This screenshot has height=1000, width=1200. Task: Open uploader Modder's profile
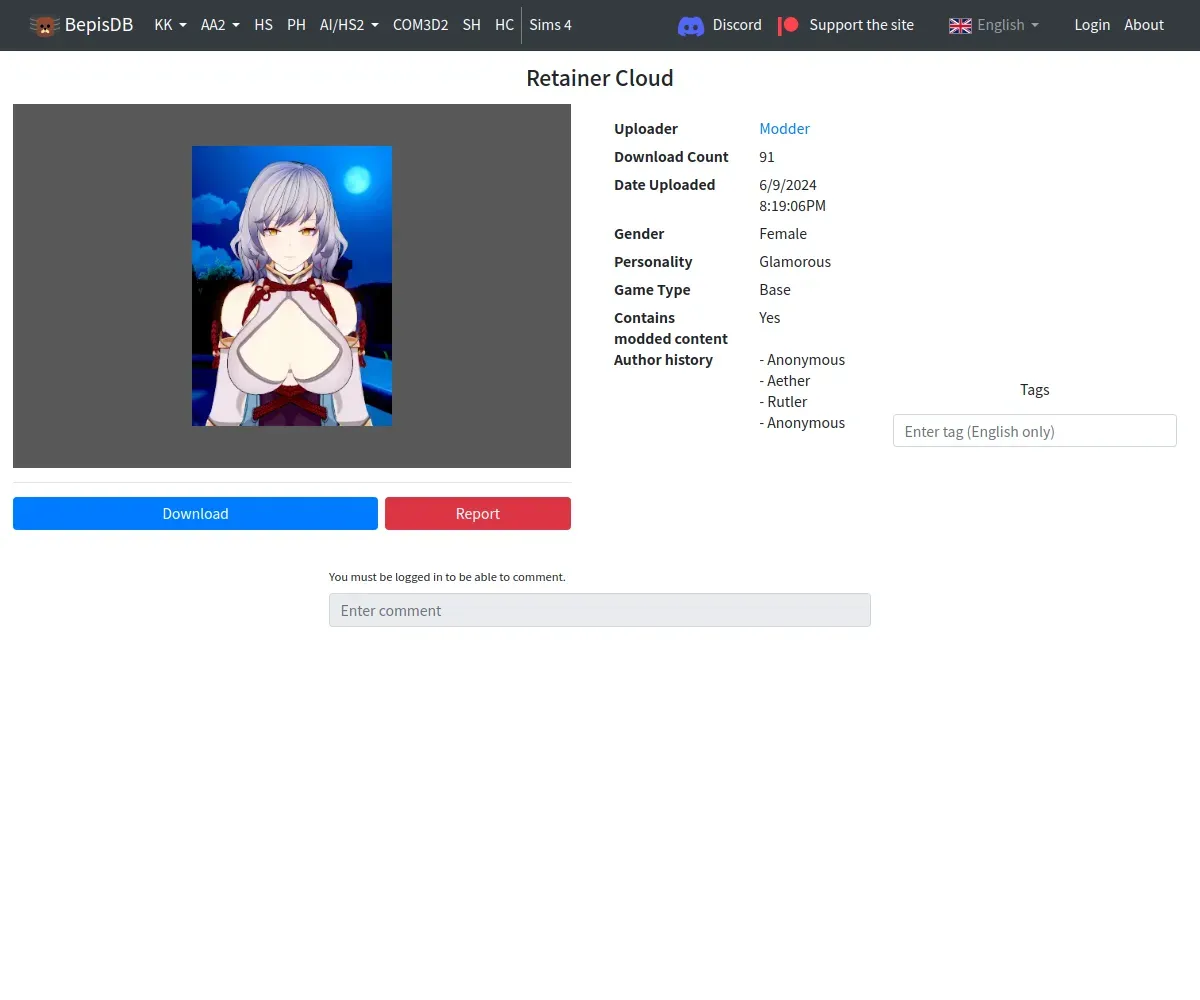(784, 129)
